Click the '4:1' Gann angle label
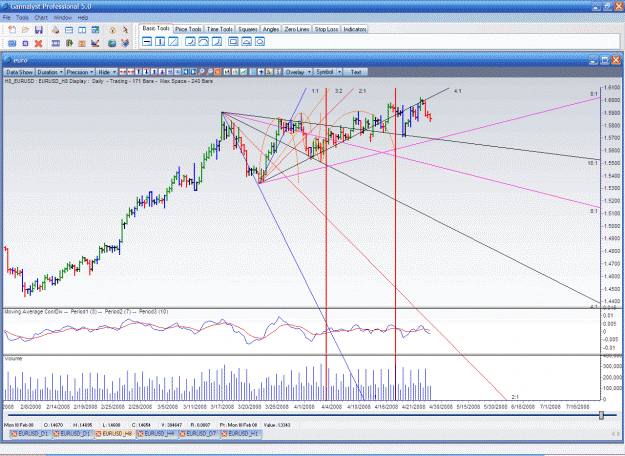Screen dimensions: 625x456 (x=458, y=91)
